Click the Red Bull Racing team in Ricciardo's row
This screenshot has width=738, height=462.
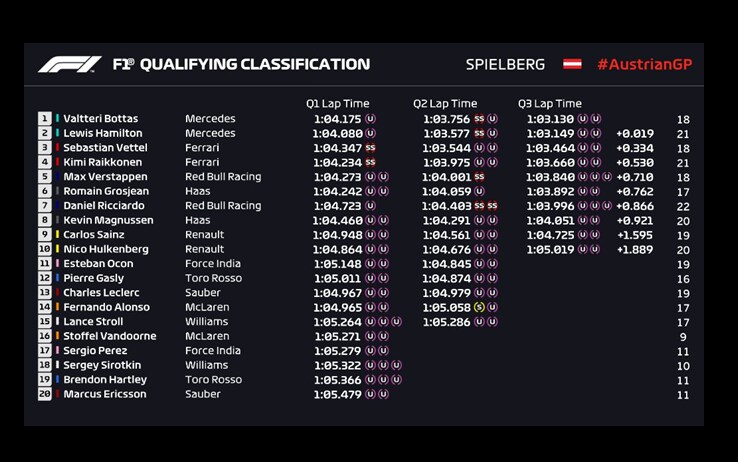[x=223, y=206]
